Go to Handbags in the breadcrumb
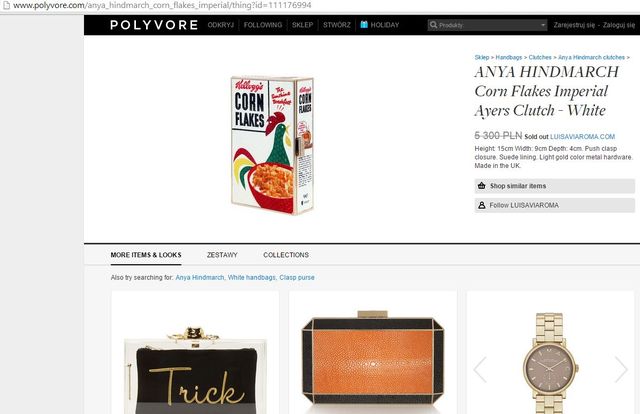Screen dimensions: 640x414 click(x=509, y=57)
